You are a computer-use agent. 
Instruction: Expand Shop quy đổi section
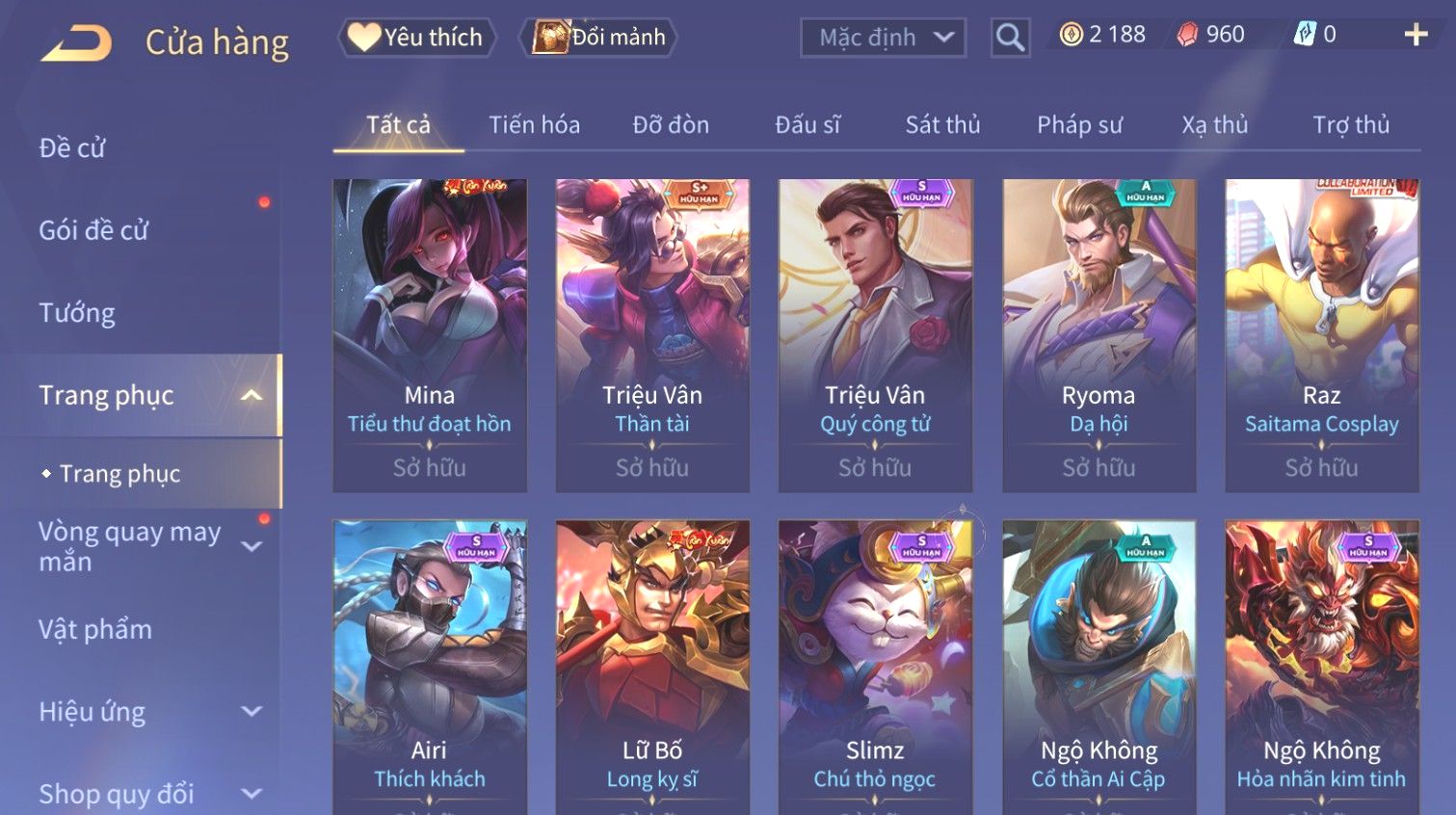point(251,794)
